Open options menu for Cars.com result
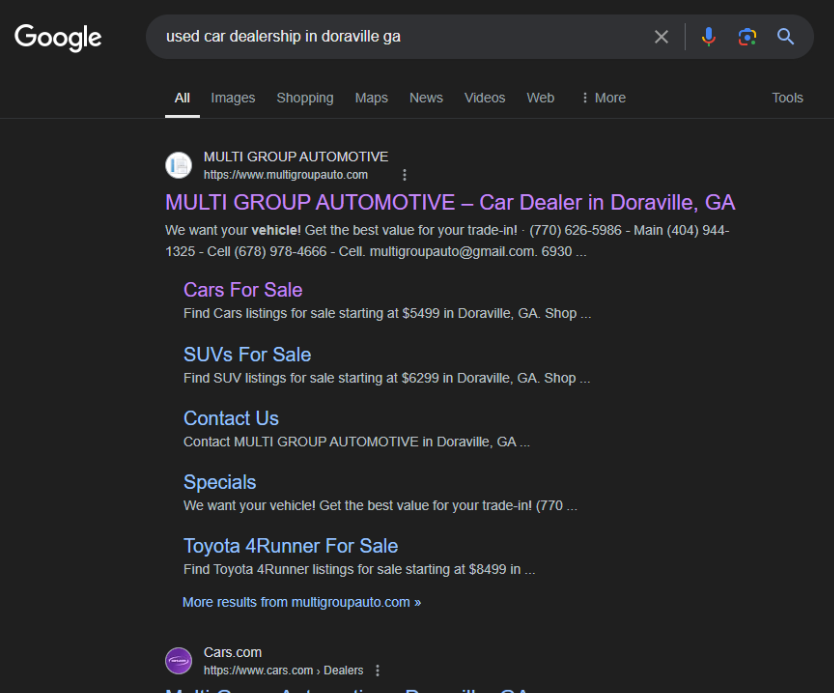 click(x=378, y=671)
